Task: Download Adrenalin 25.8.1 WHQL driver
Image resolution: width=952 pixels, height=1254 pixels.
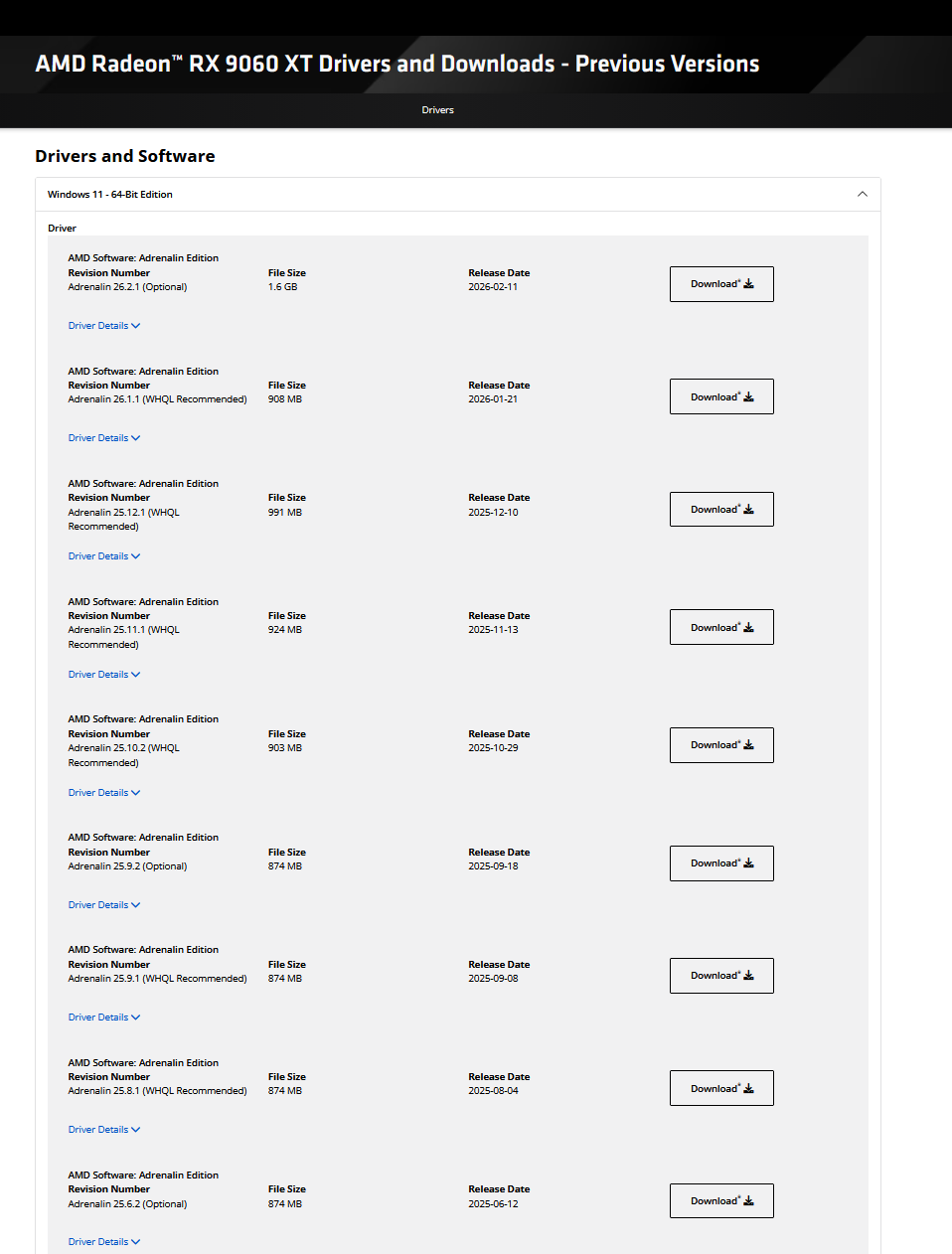Action: pos(721,1088)
